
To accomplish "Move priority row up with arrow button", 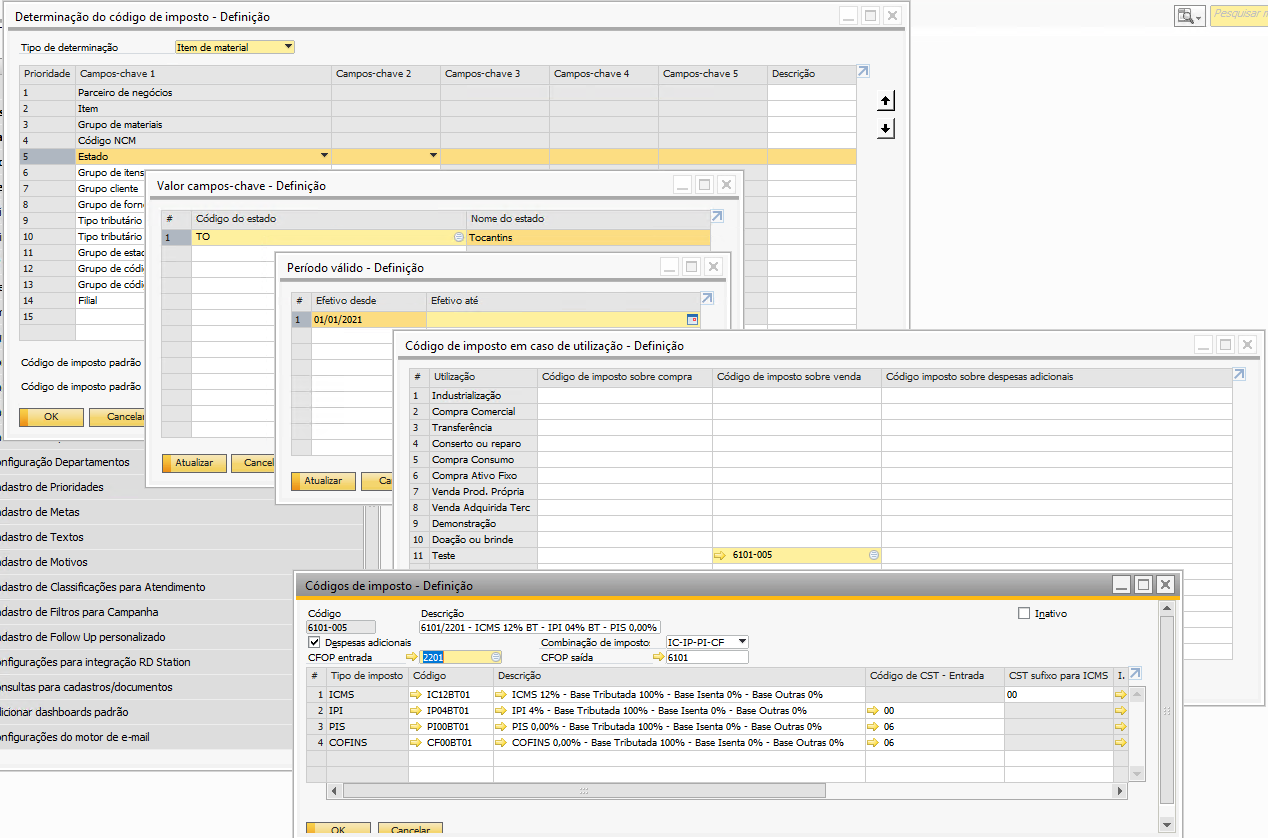I will (x=886, y=101).
